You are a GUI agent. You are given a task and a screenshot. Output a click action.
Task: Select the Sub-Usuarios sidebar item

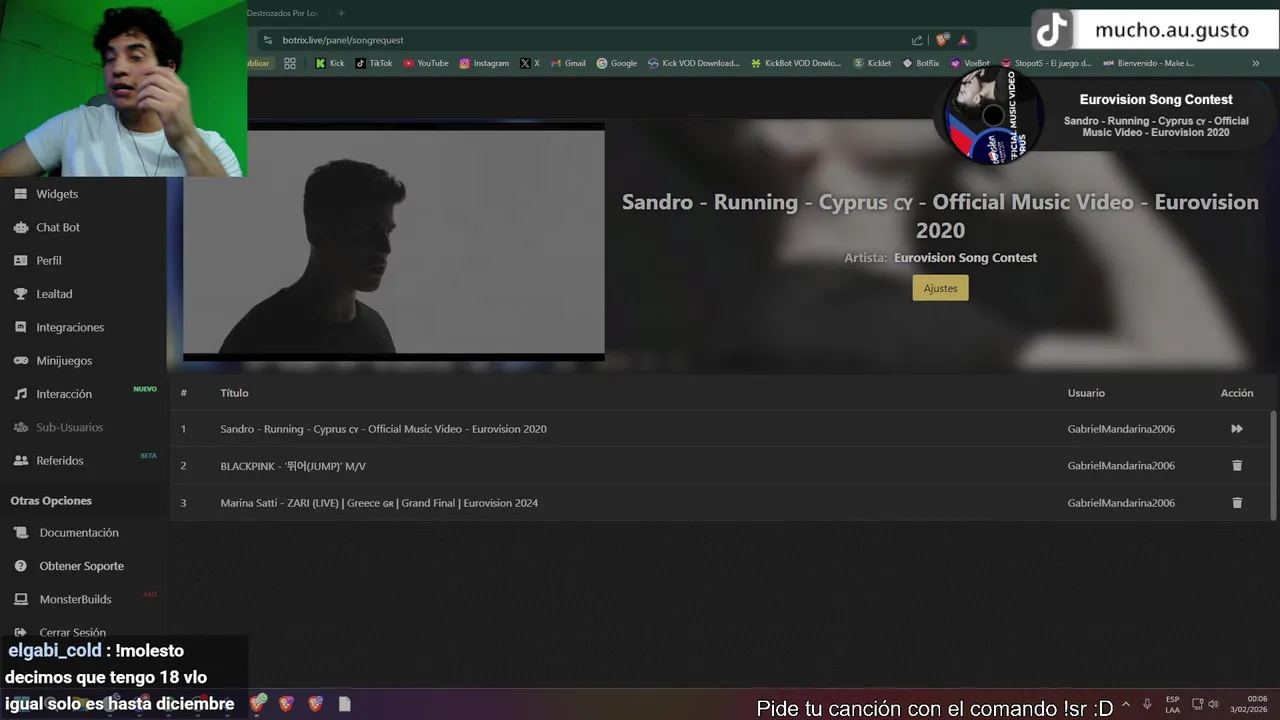[70, 427]
